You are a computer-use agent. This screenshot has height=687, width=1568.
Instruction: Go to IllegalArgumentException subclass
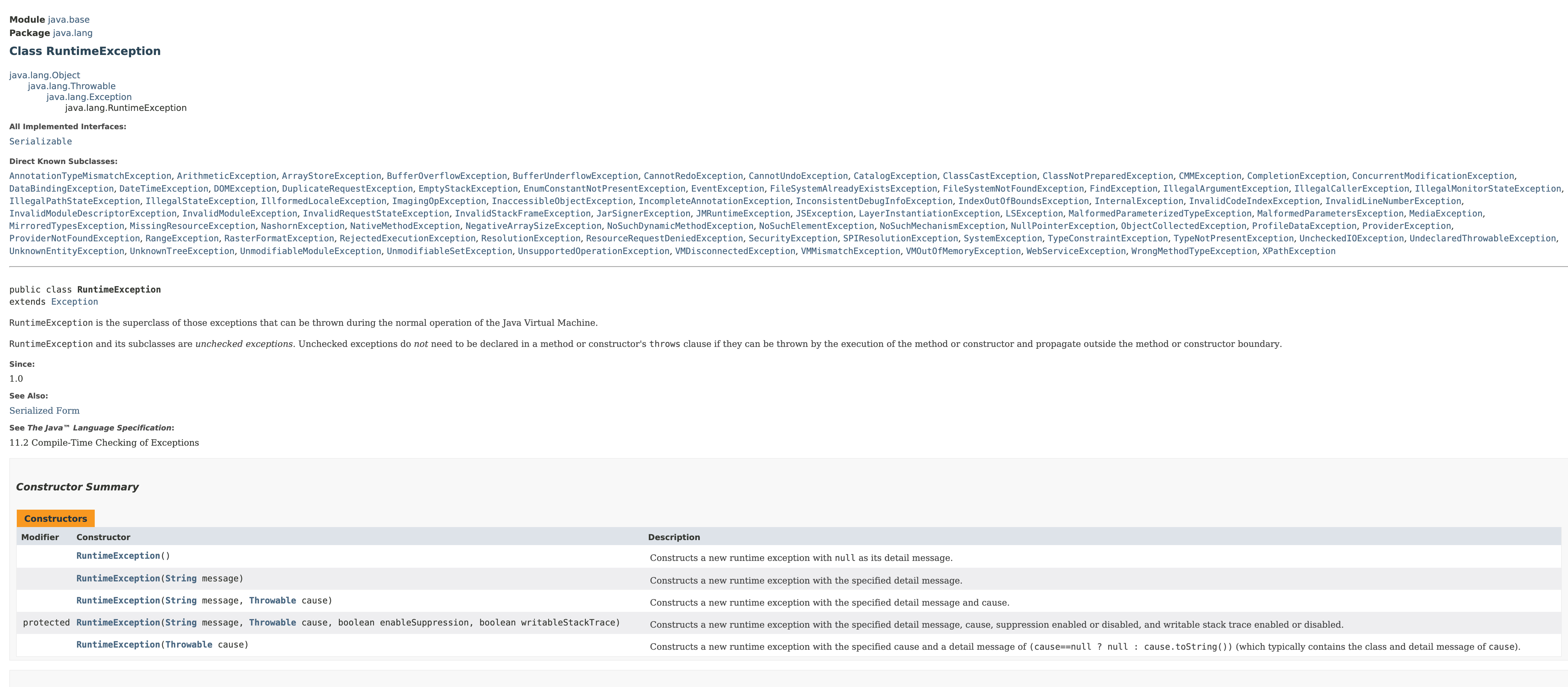(x=1225, y=189)
